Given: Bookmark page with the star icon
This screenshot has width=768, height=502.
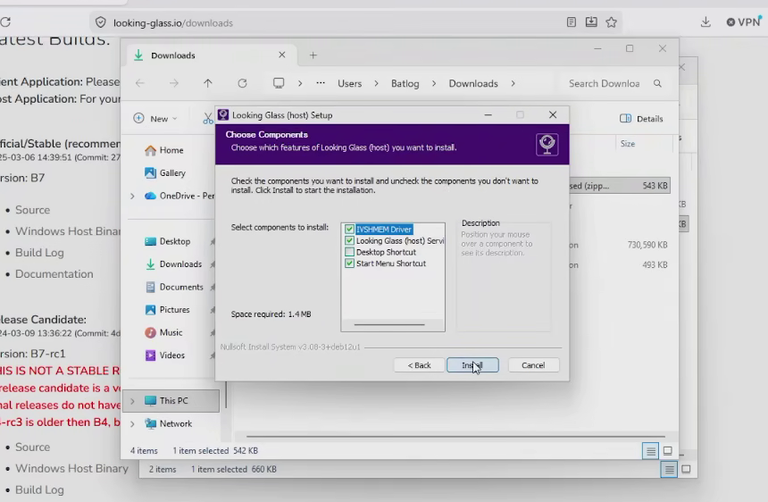Looking at the screenshot, I should (x=611, y=22).
